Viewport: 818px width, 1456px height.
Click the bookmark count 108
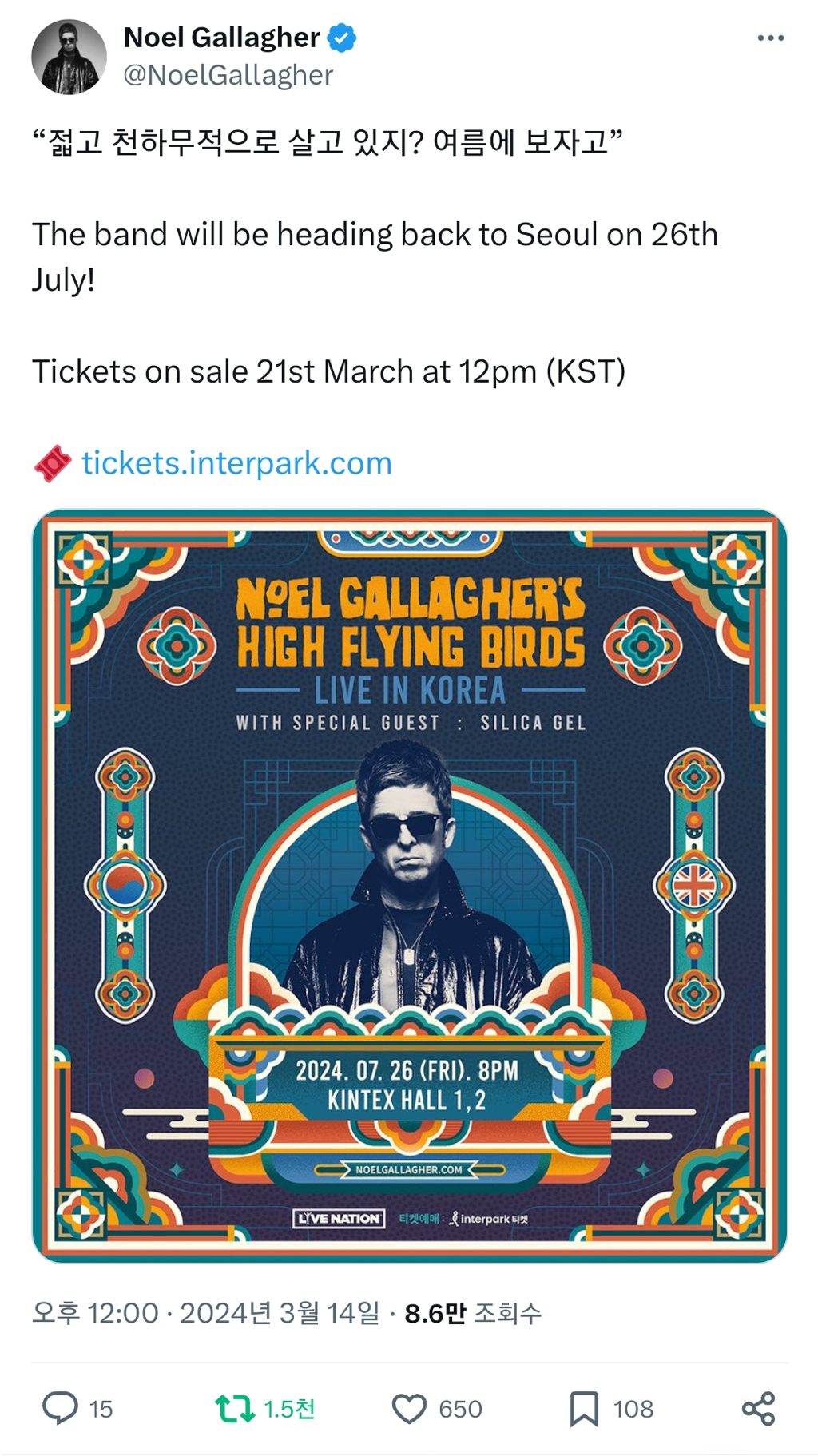[x=633, y=1410]
